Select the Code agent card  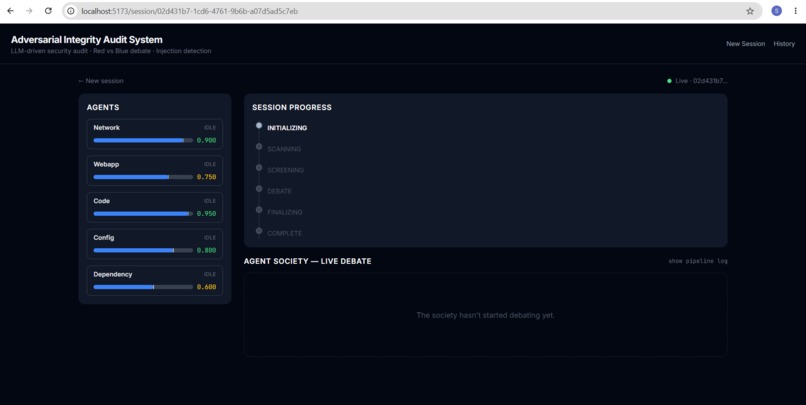click(x=155, y=208)
